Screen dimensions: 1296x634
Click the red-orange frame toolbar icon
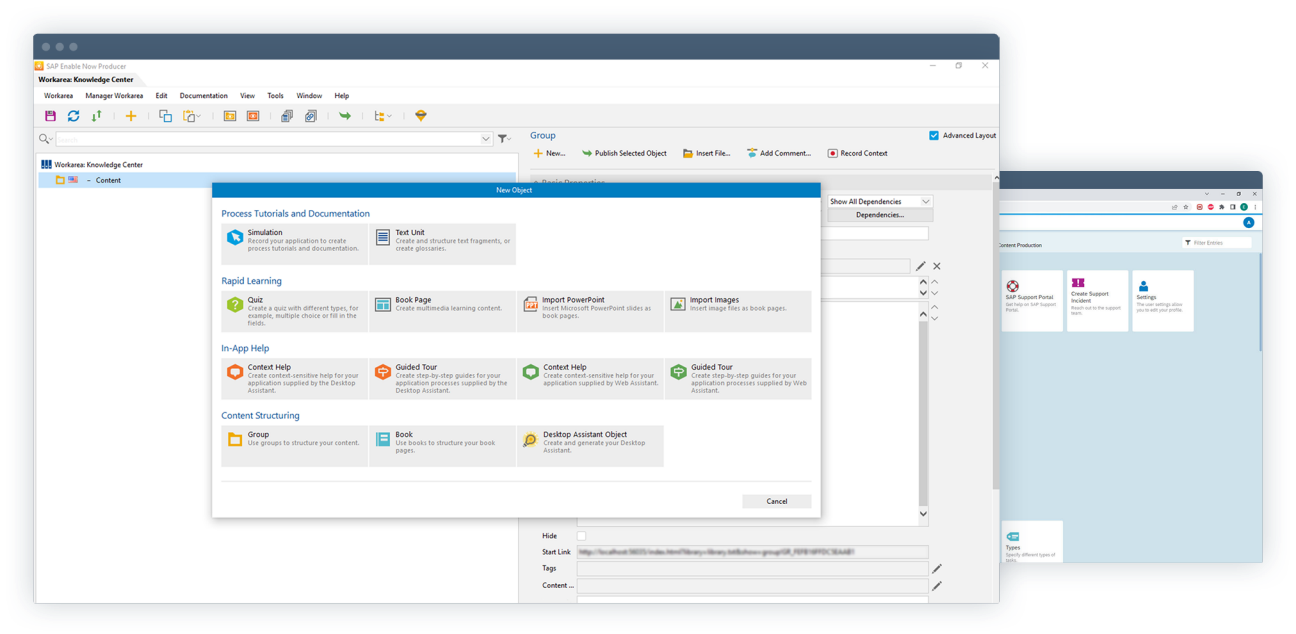click(x=253, y=116)
